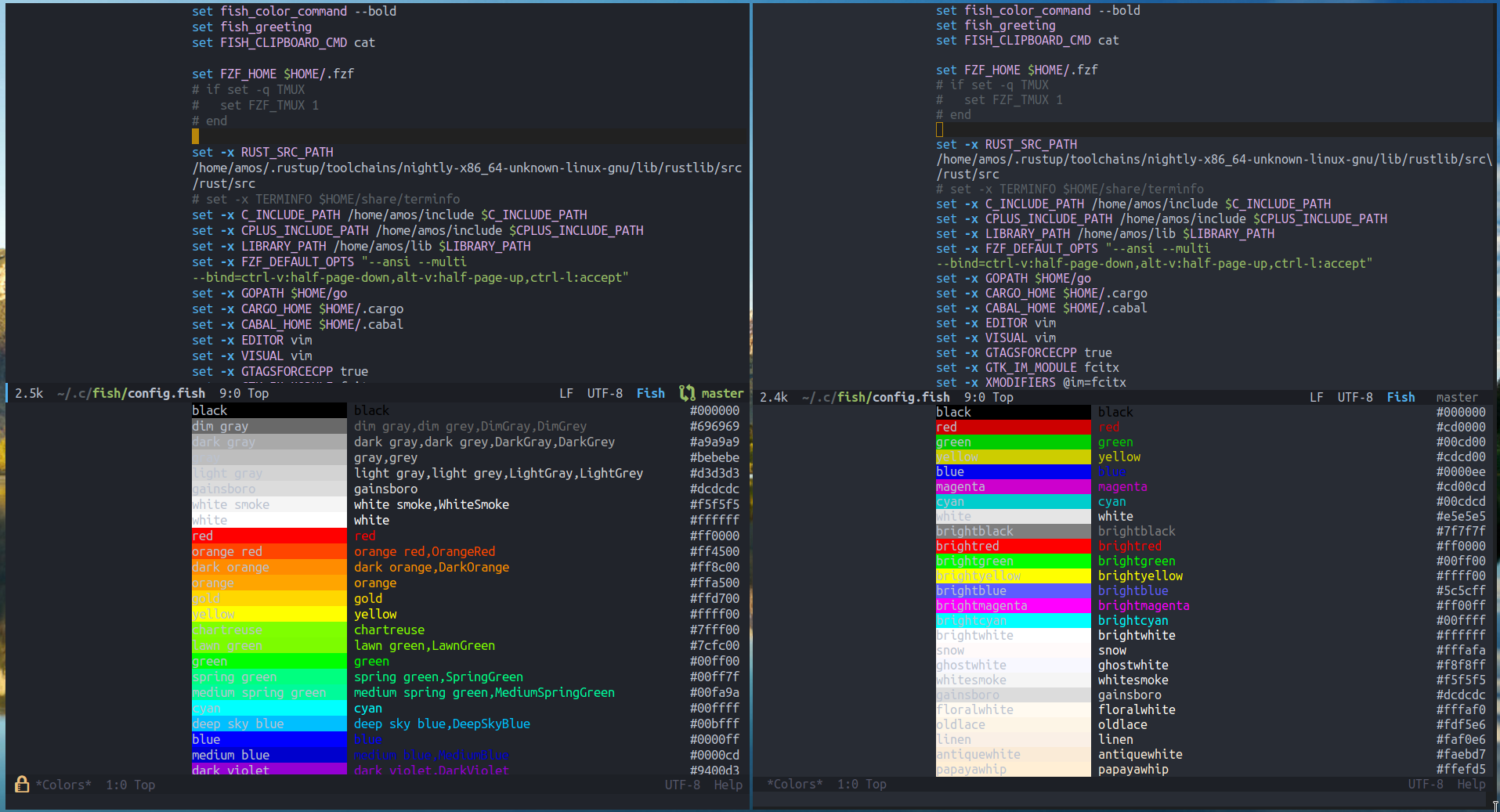Click *Colors* buffer name in the left mode line
1500x812 pixels.
click(63, 785)
